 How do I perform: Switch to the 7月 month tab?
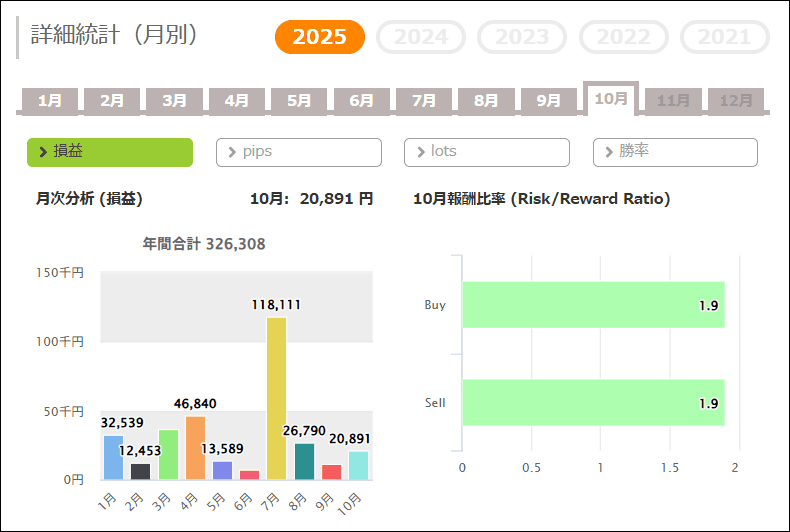pyautogui.click(x=424, y=100)
